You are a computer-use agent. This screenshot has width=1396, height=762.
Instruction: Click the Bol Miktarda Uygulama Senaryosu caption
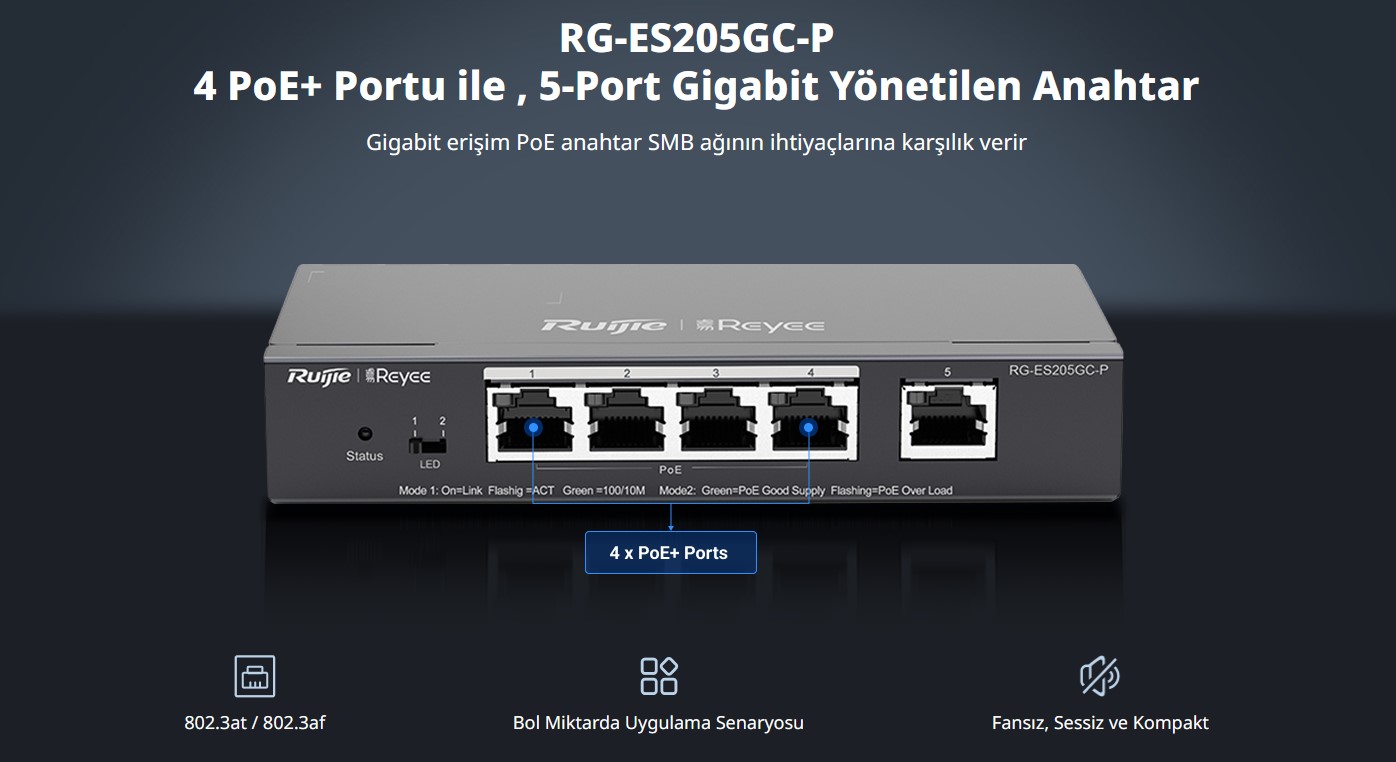point(660,722)
